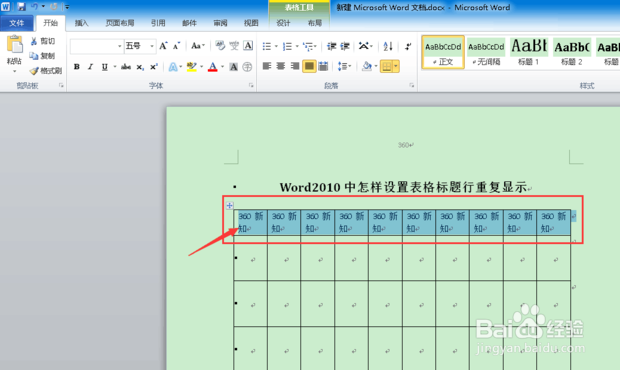Click the Shading paint bucket icon
The image size is (620, 370).
point(367,66)
